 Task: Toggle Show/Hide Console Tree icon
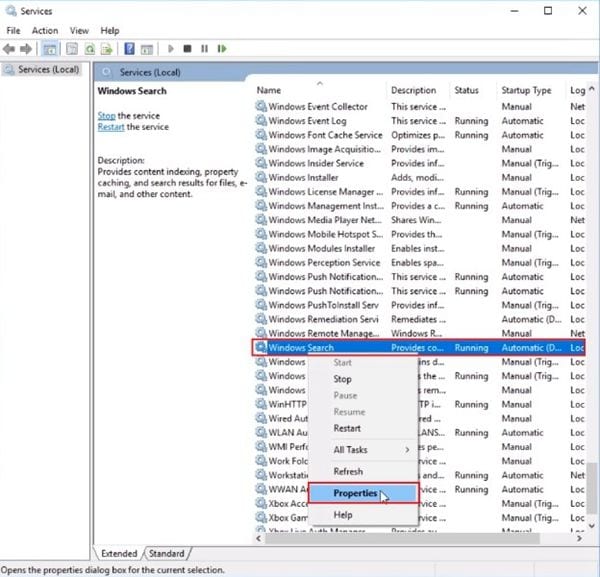(50, 49)
